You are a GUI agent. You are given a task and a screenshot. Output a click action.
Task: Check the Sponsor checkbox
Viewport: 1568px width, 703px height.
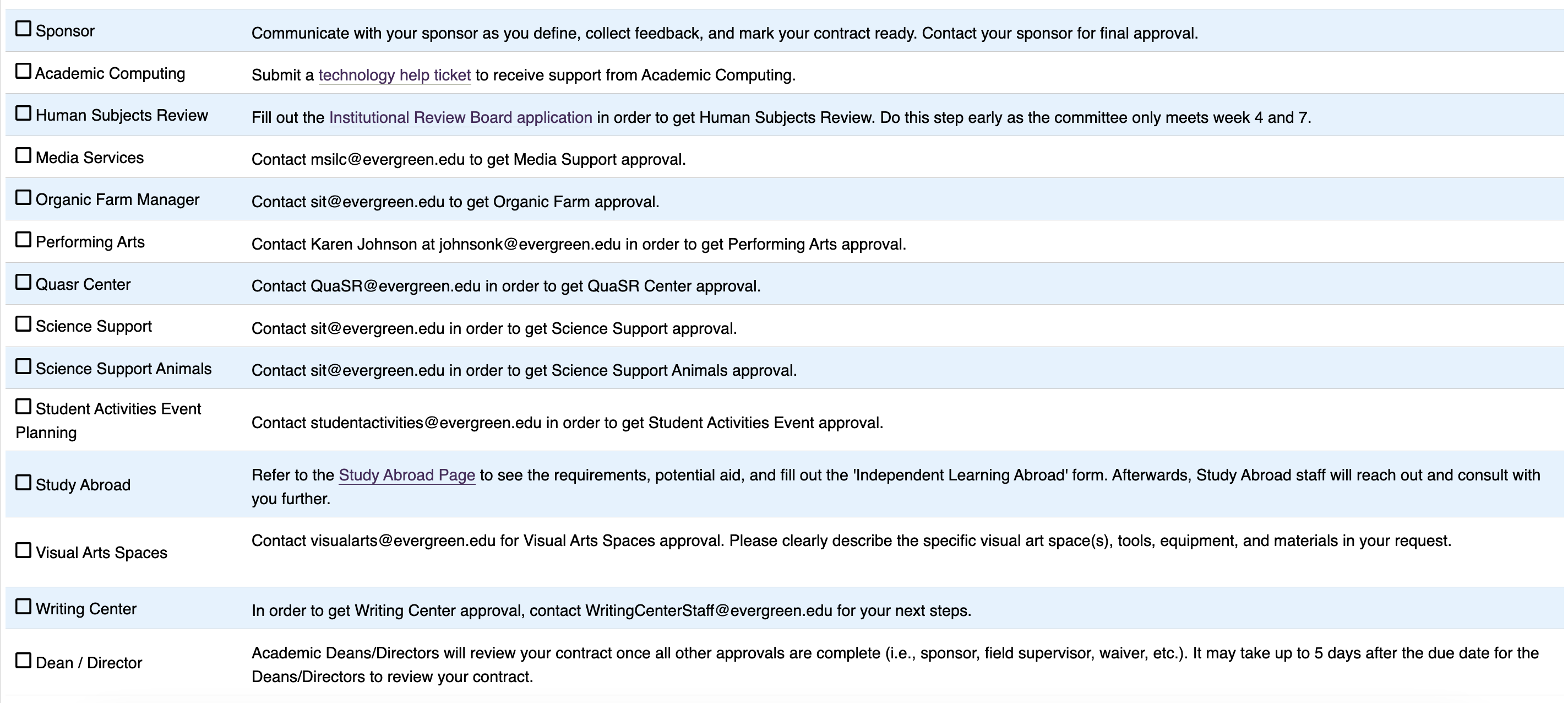23,29
